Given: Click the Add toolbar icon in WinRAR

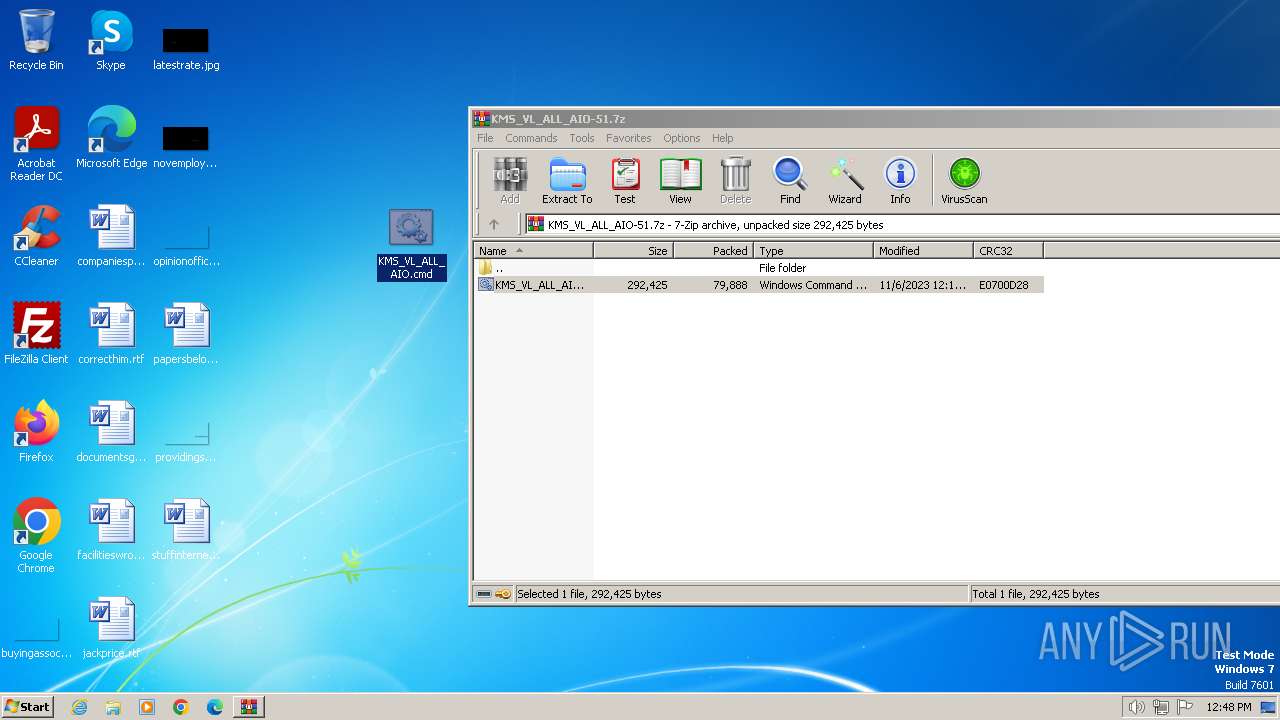Looking at the screenshot, I should 510,181.
